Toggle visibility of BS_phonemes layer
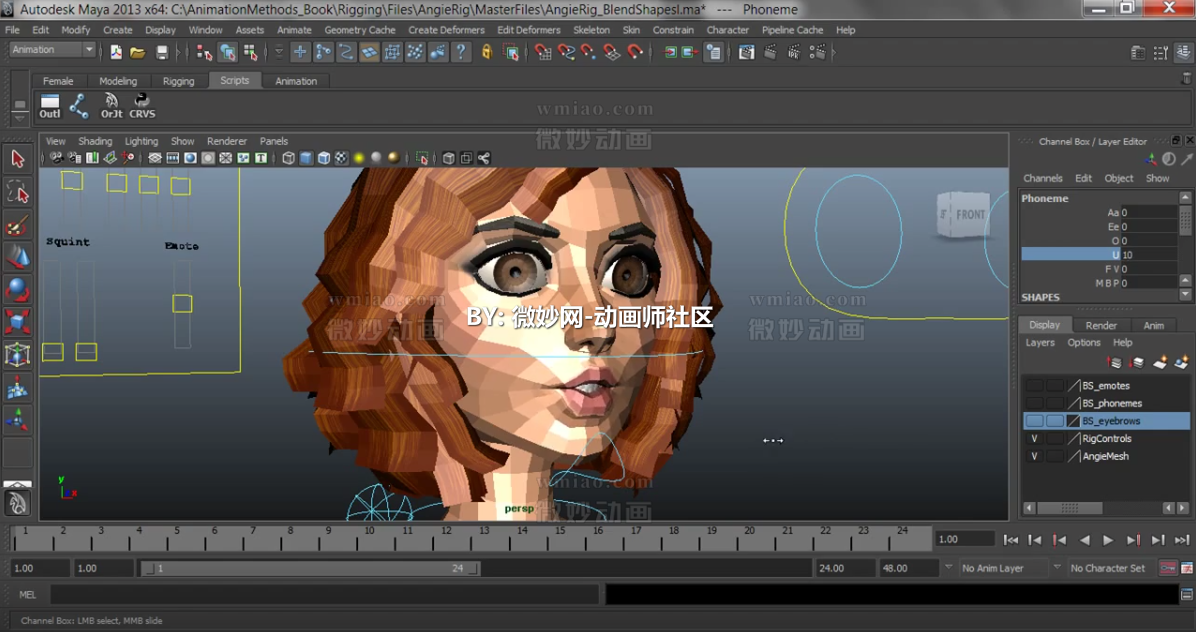Viewport: 1196px width, 632px height. tap(1034, 403)
